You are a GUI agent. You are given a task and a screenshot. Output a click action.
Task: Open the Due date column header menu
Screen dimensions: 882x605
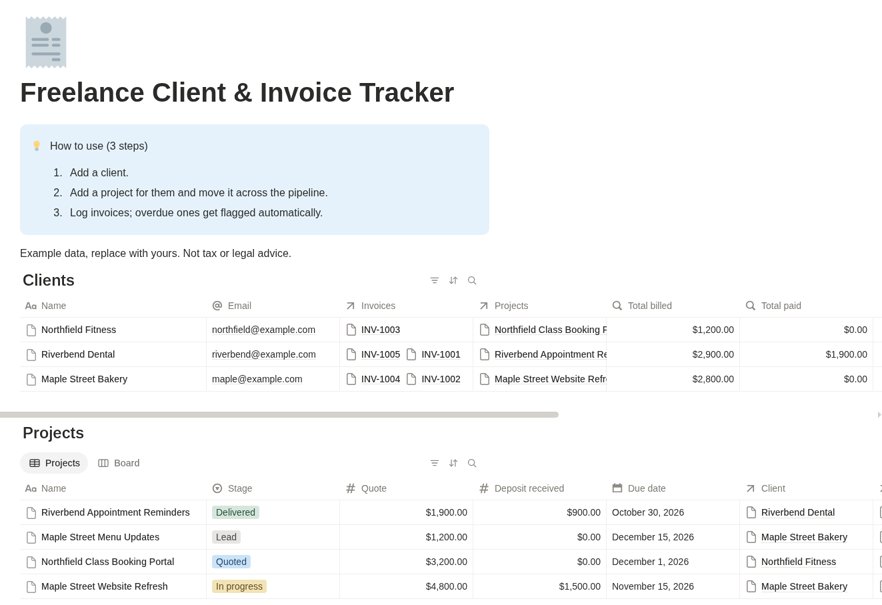pos(673,488)
